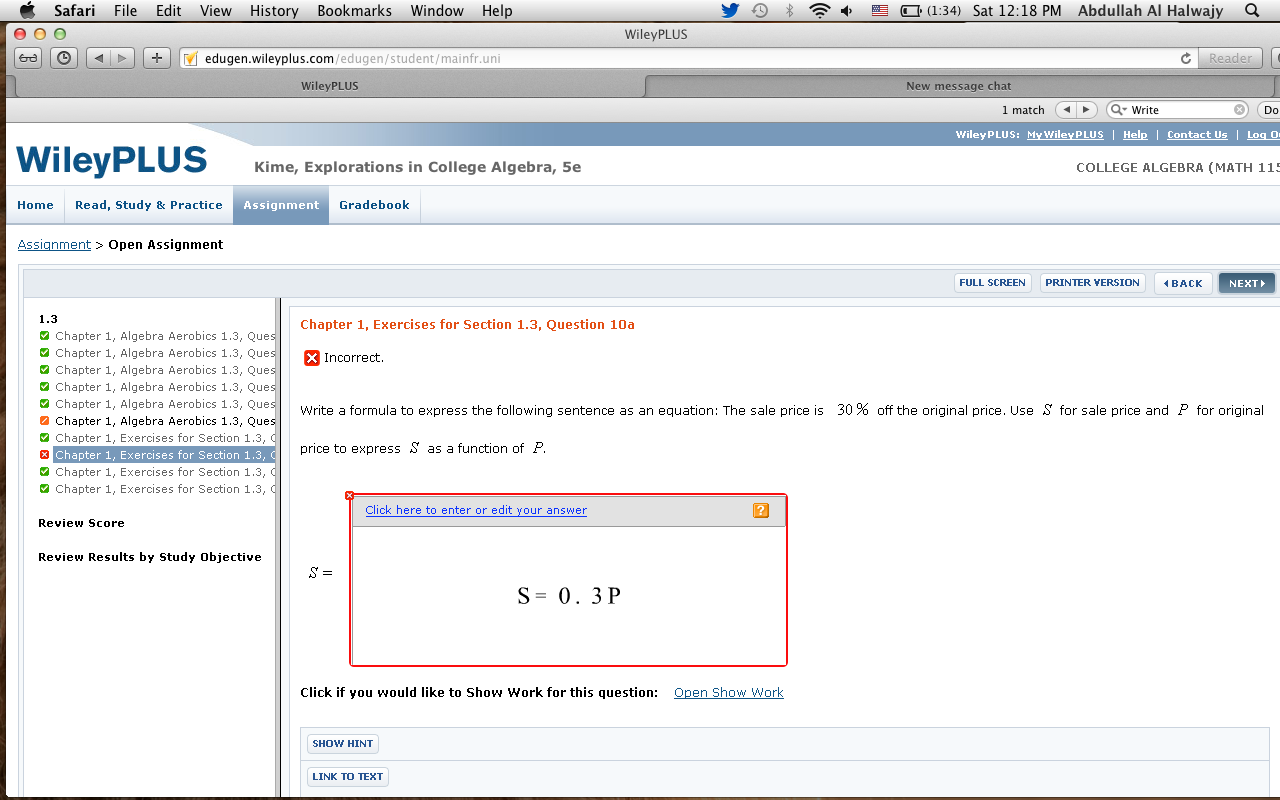The width and height of the screenshot is (1280, 800).
Task: Click the red Incorrect status icon
Action: click(x=312, y=358)
